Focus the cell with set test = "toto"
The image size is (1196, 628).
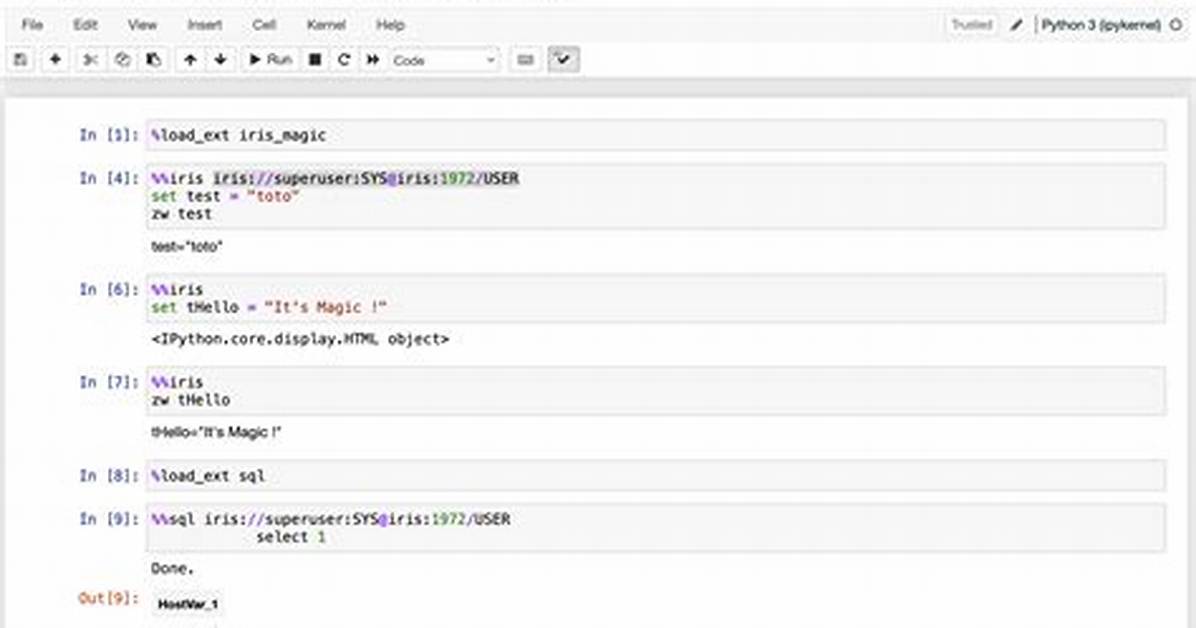pyautogui.click(x=655, y=196)
